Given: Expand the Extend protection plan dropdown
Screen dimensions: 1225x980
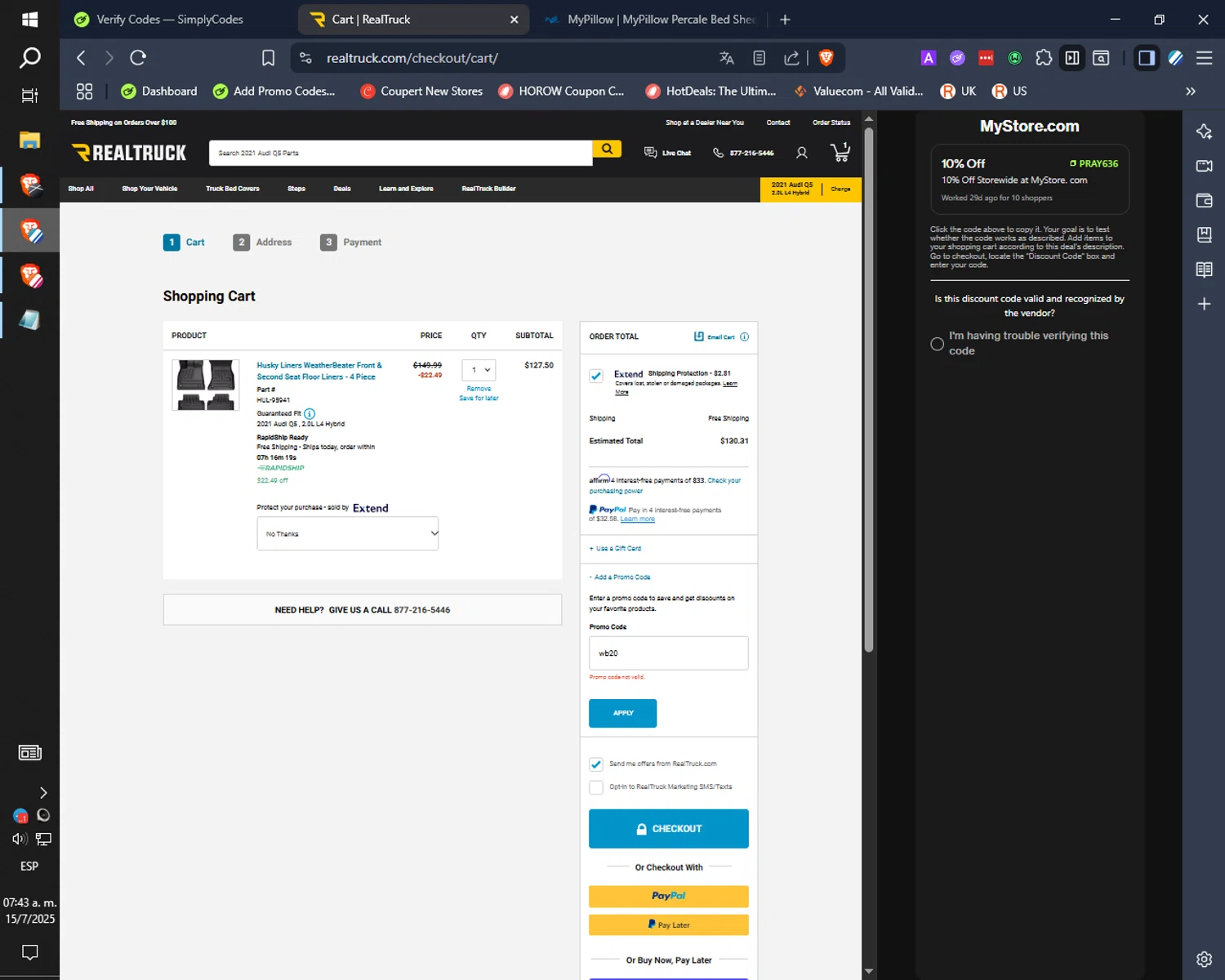Looking at the screenshot, I should coord(348,534).
